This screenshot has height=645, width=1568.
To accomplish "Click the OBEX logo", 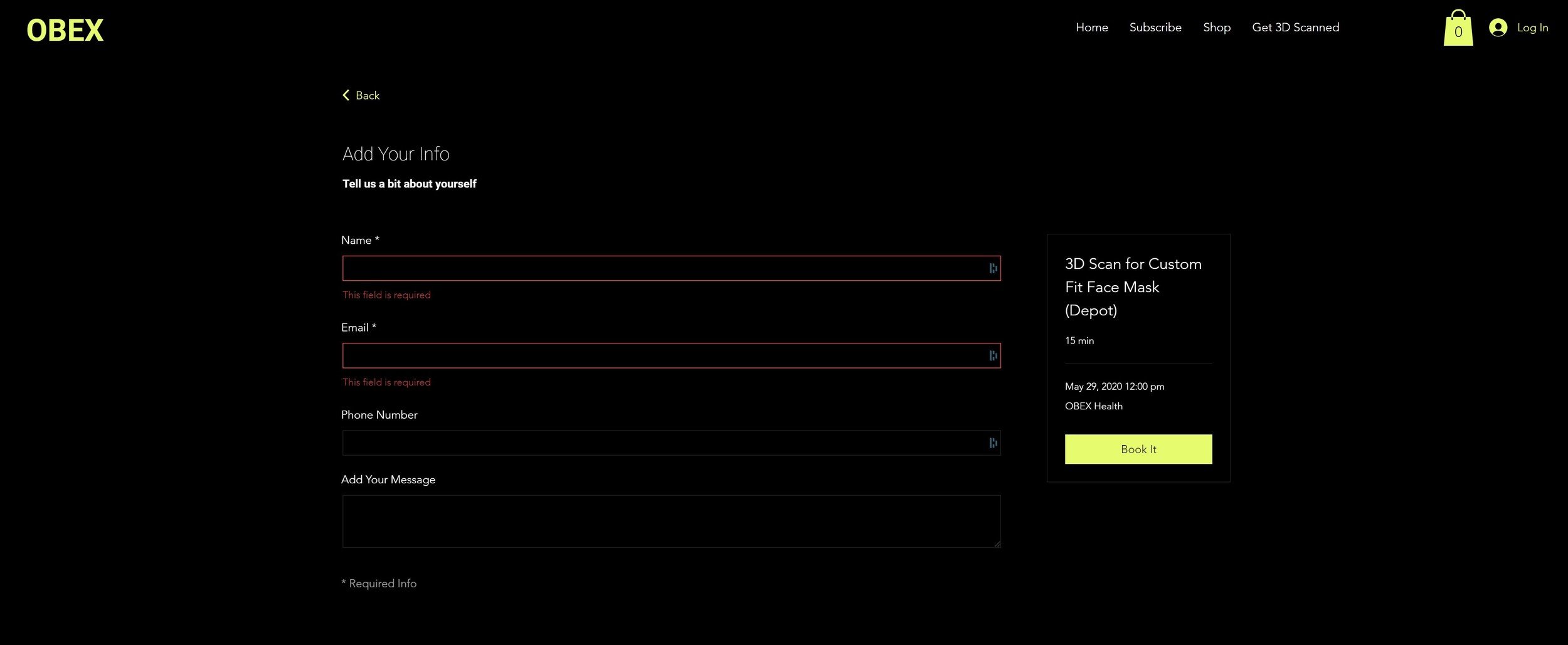I will coord(65,30).
